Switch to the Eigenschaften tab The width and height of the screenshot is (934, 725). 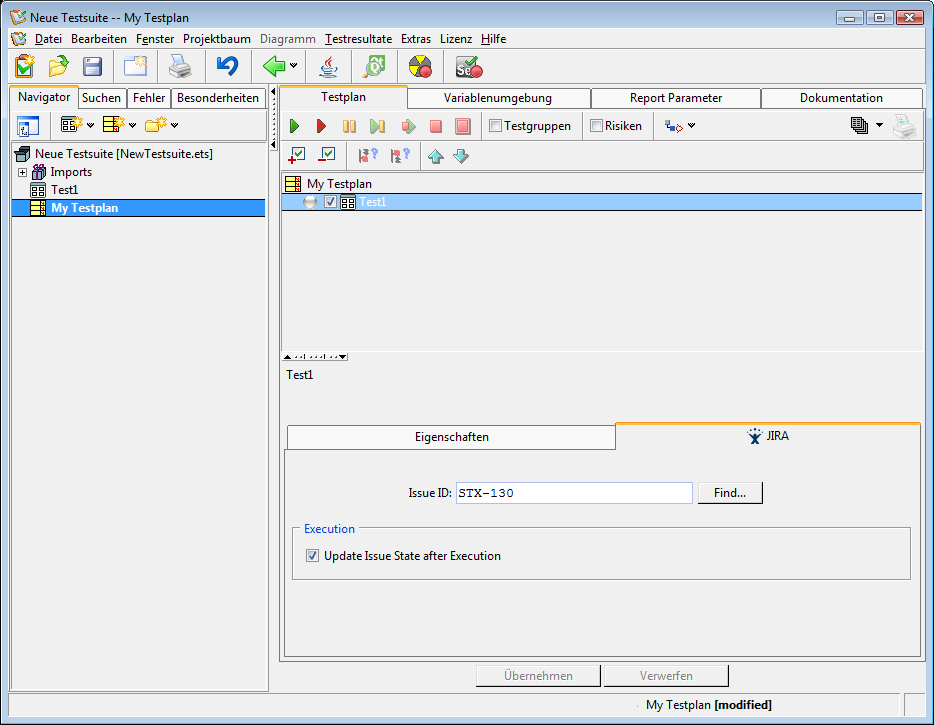[451, 437]
